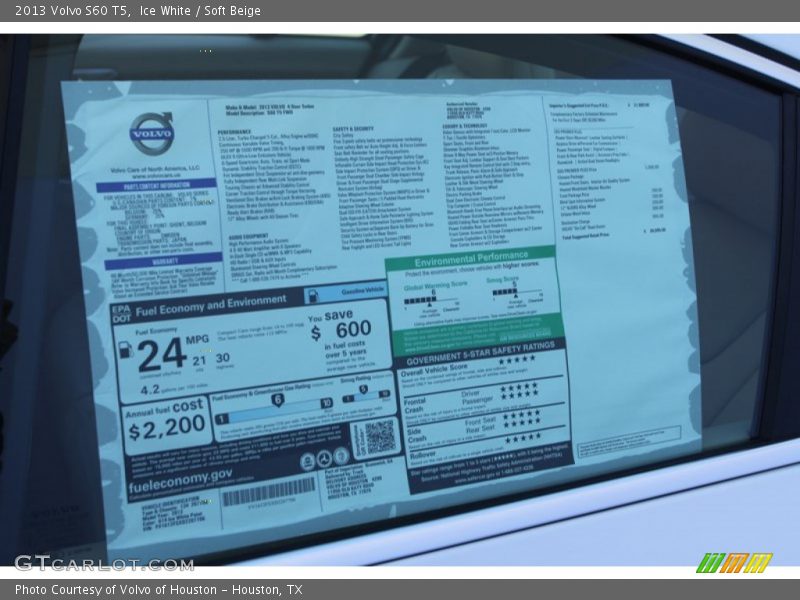Image resolution: width=800 pixels, height=600 pixels.
Task: Click the Rollover rating label
Action: point(423,454)
